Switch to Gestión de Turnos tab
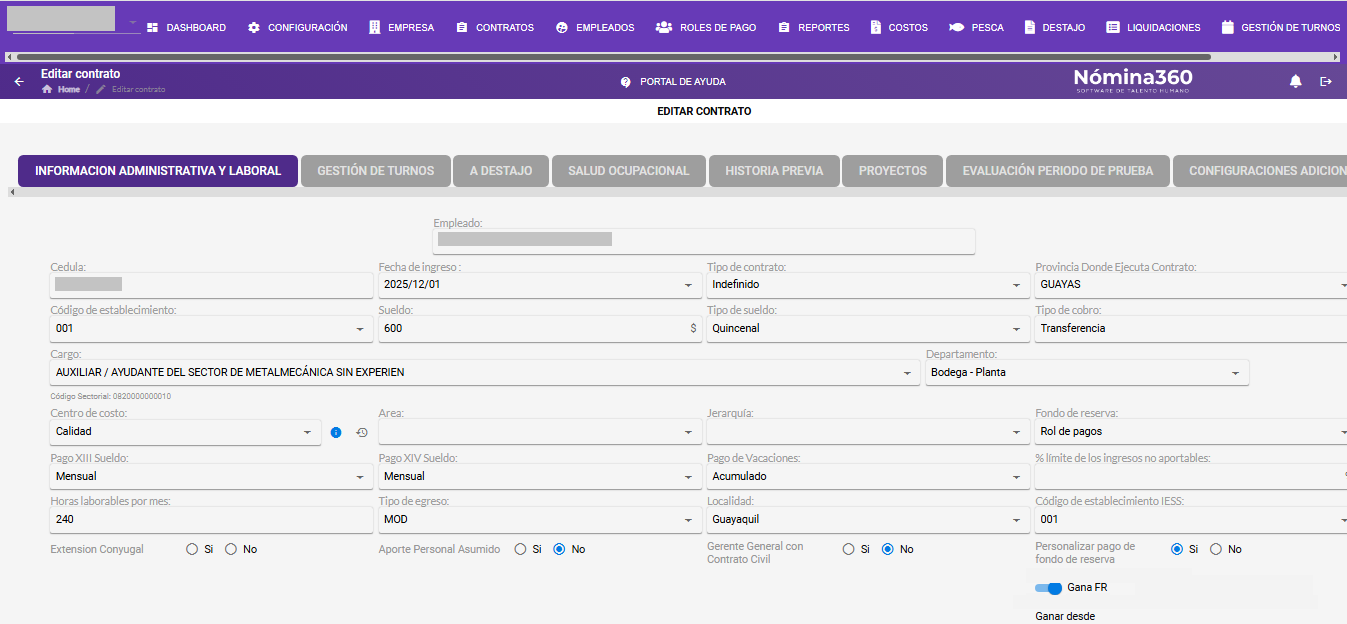Viewport: 1347px width, 624px height. (x=376, y=171)
